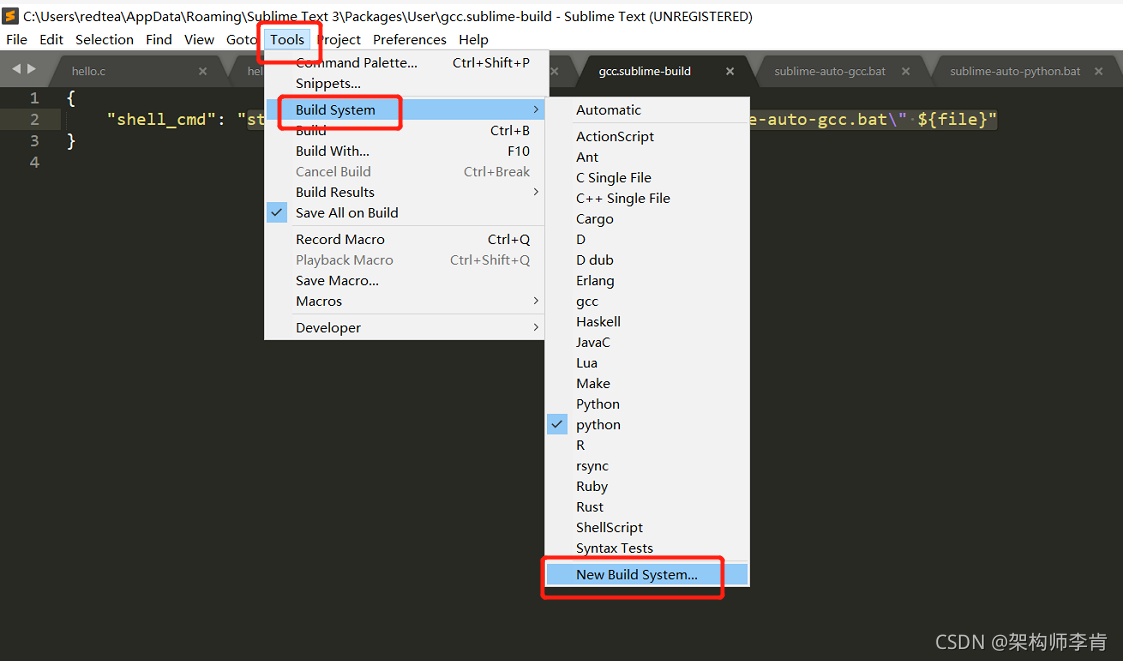Click Playback Macro menu item
Image resolution: width=1123 pixels, height=661 pixels.
pyautogui.click(x=405, y=260)
